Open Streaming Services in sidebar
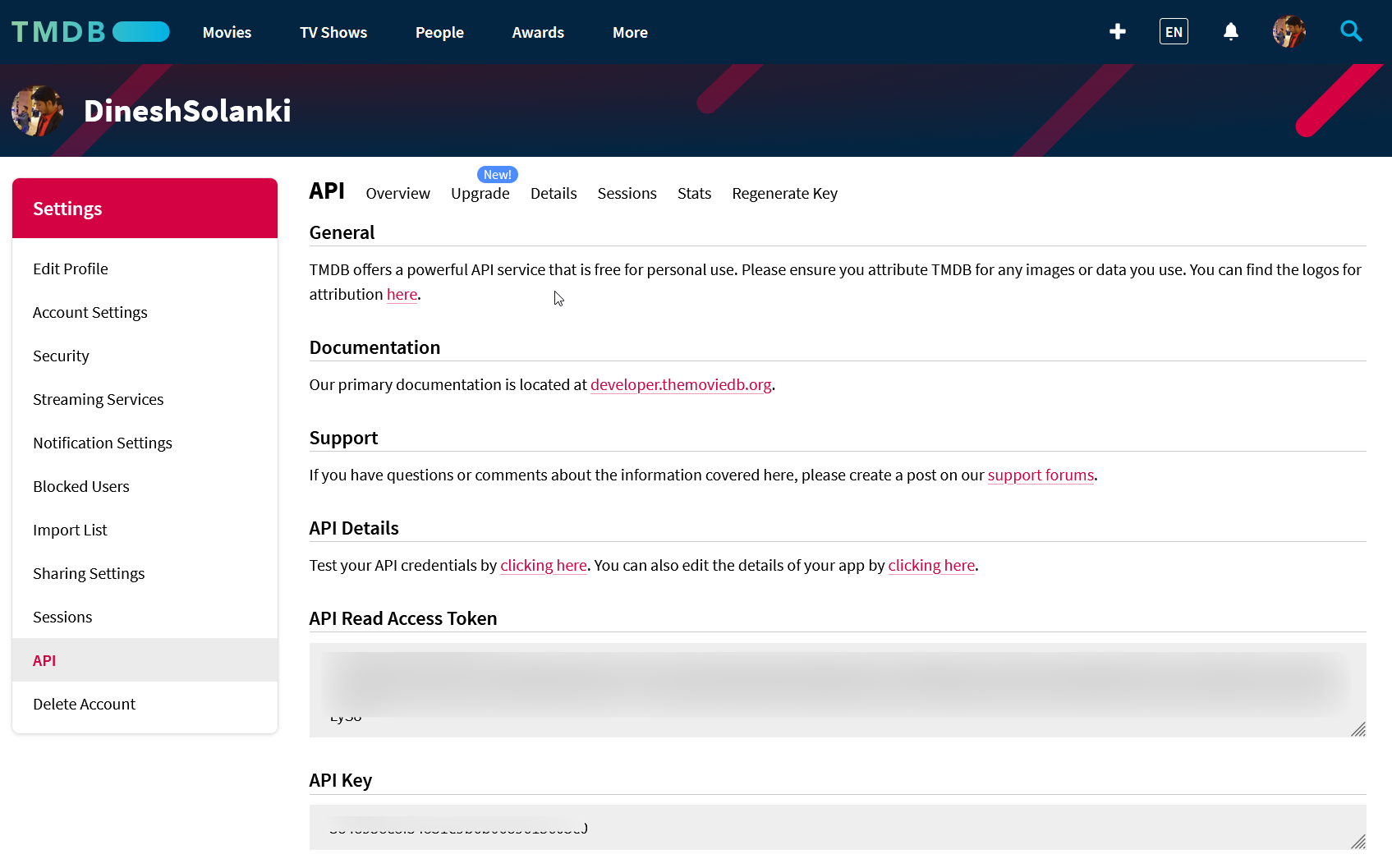 pyautogui.click(x=145, y=399)
